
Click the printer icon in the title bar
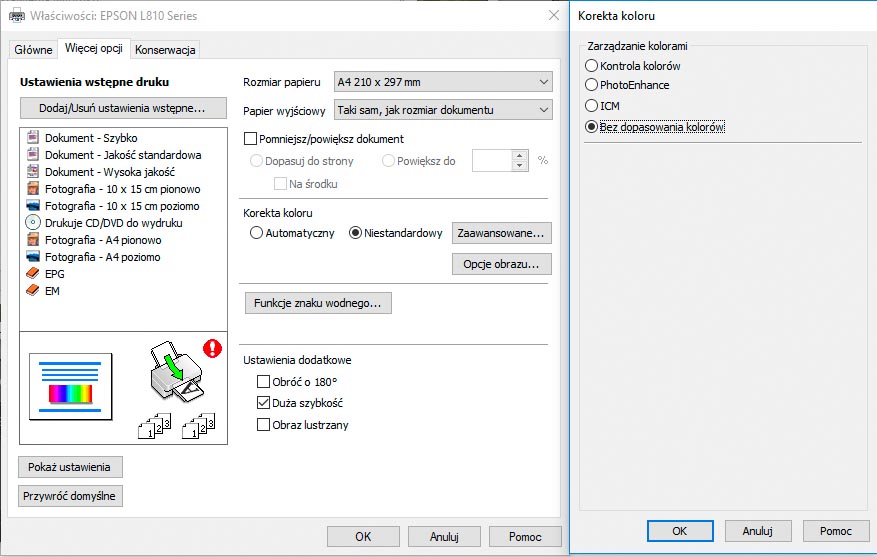[17, 16]
